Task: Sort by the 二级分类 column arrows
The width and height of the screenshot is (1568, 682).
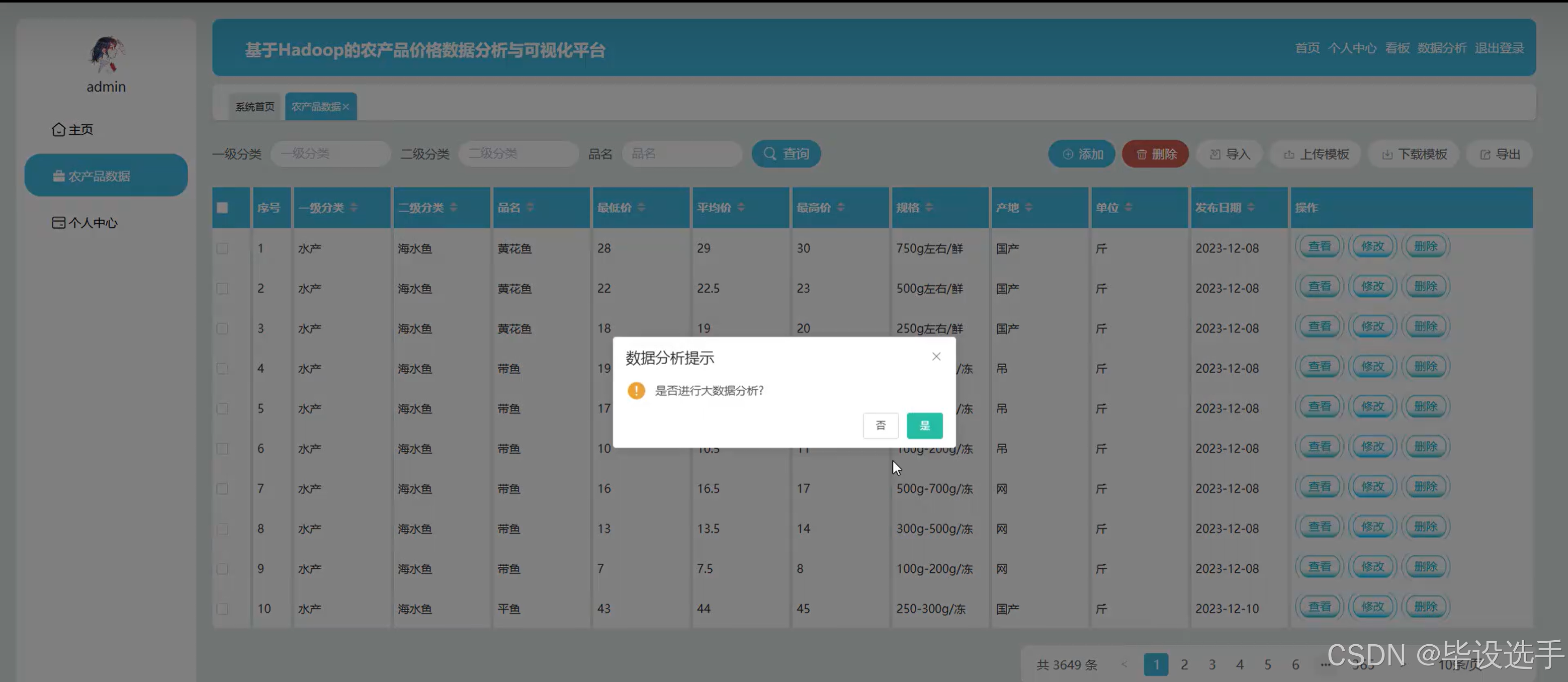Action: (454, 208)
